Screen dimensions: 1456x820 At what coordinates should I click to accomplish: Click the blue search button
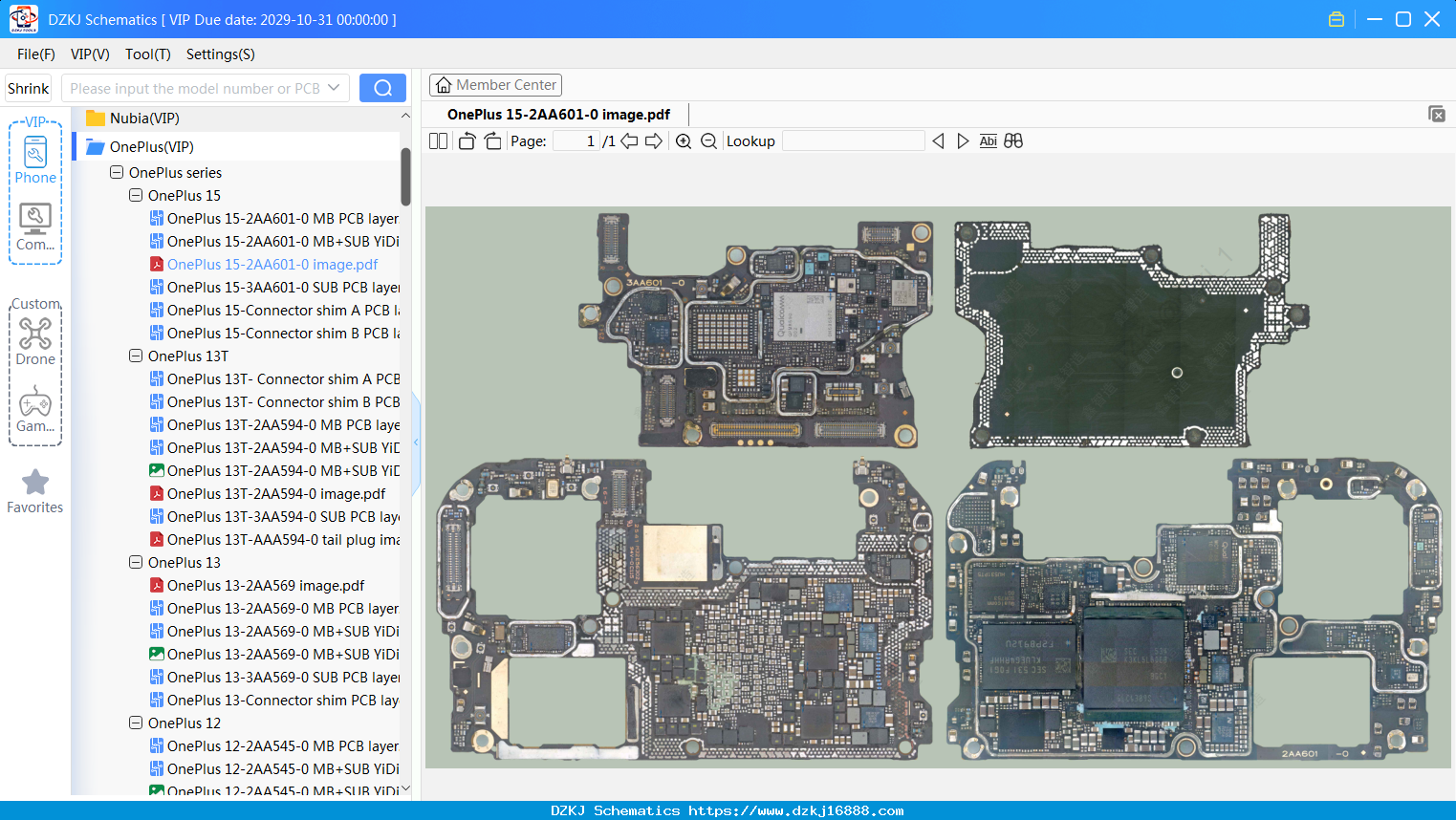382,88
